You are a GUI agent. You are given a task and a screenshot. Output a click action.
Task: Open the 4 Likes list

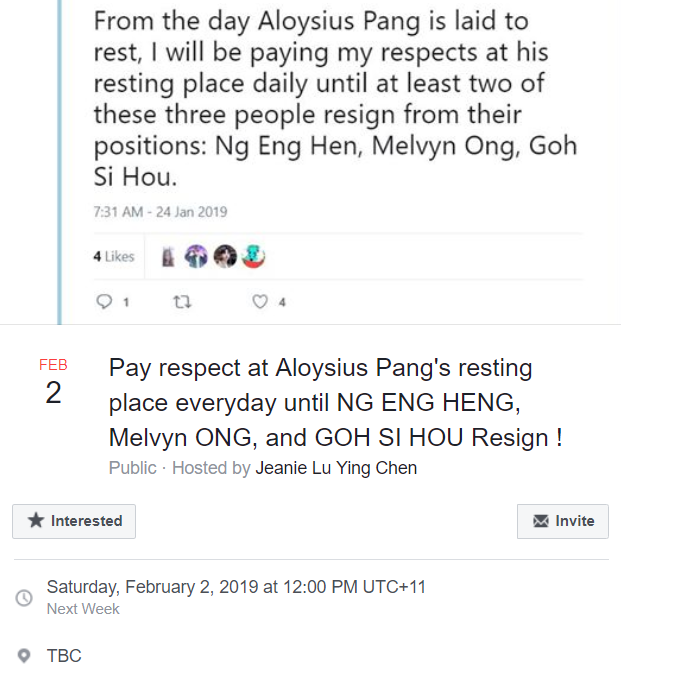(113, 257)
